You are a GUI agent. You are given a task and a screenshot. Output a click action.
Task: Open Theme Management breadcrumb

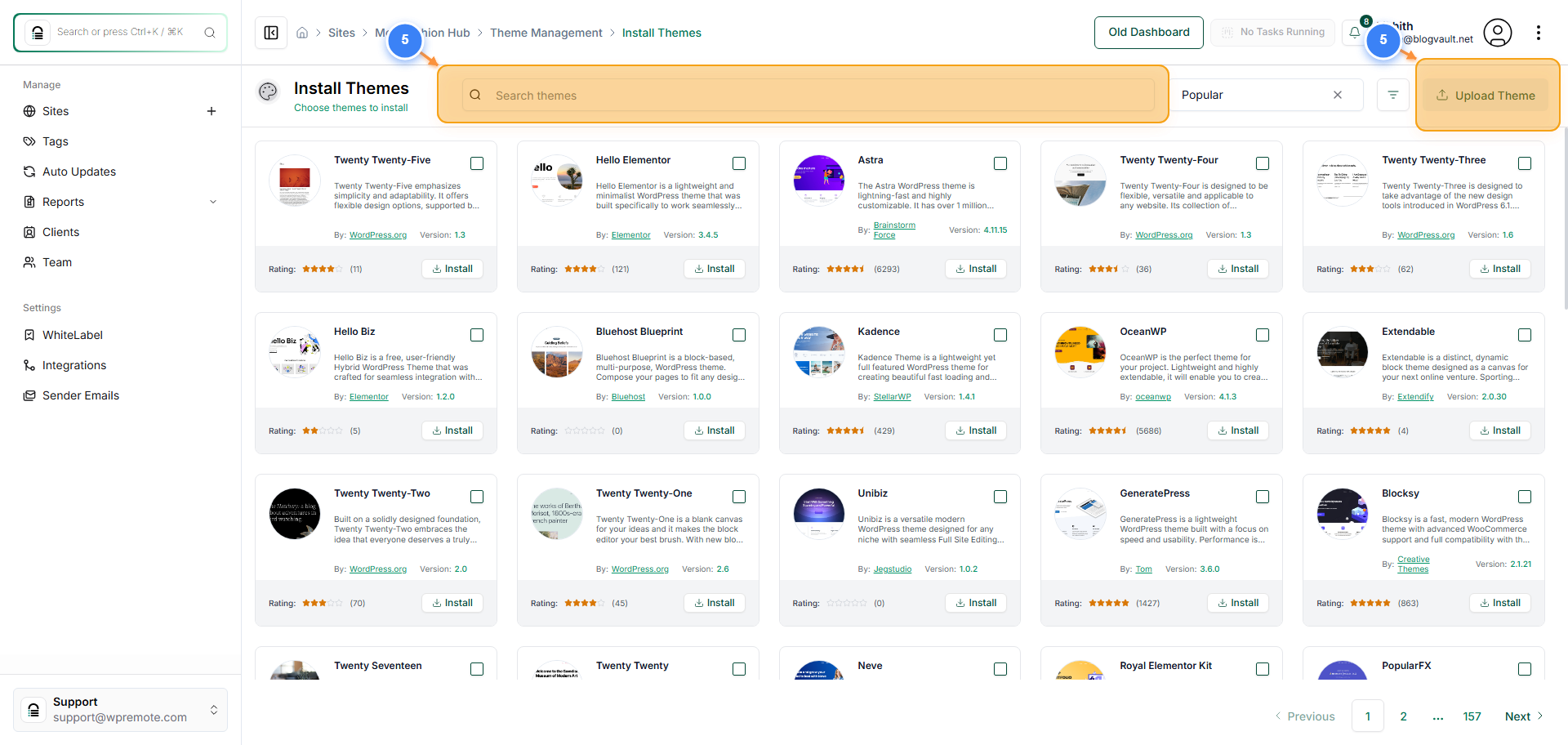[546, 33]
